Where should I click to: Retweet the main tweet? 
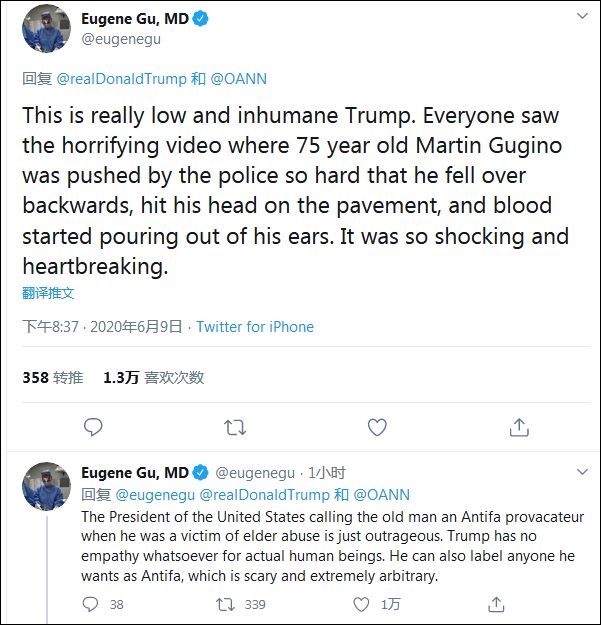click(x=235, y=427)
